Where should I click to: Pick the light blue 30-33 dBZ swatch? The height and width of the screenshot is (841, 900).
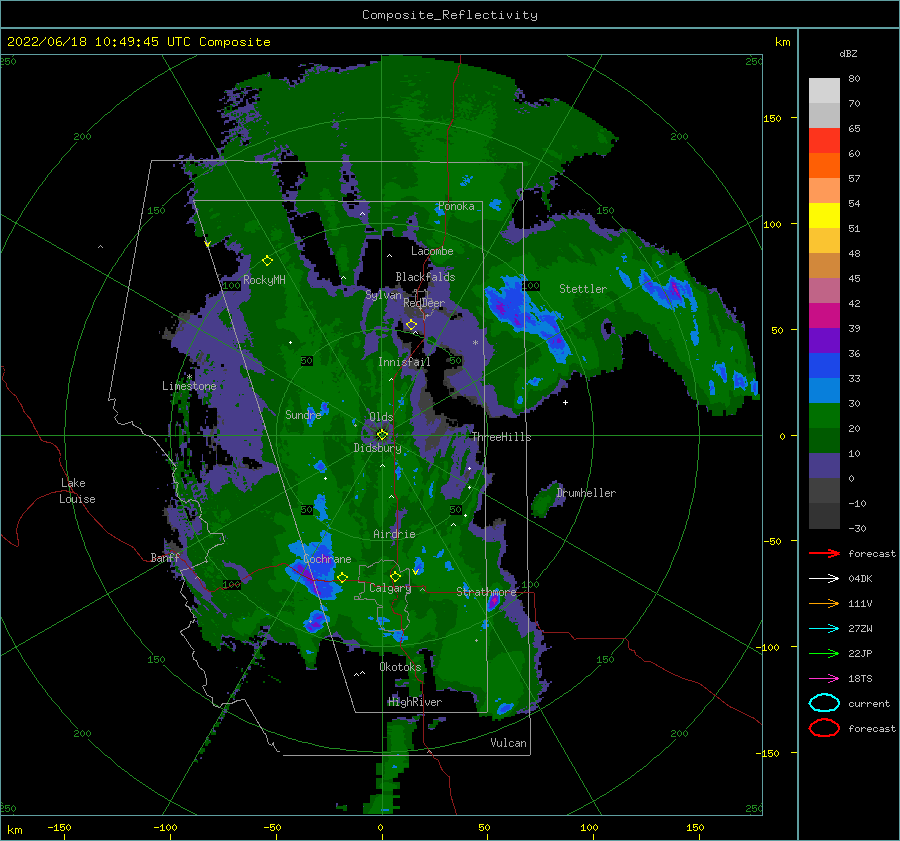(x=824, y=390)
